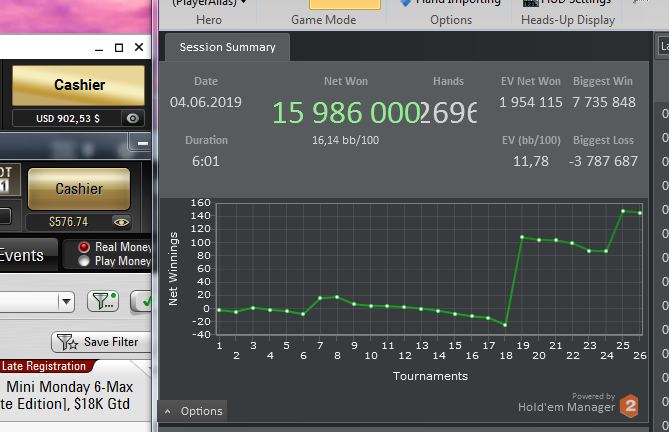Click the Game Mode orange selector
669x432 pixels.
[344, 4]
